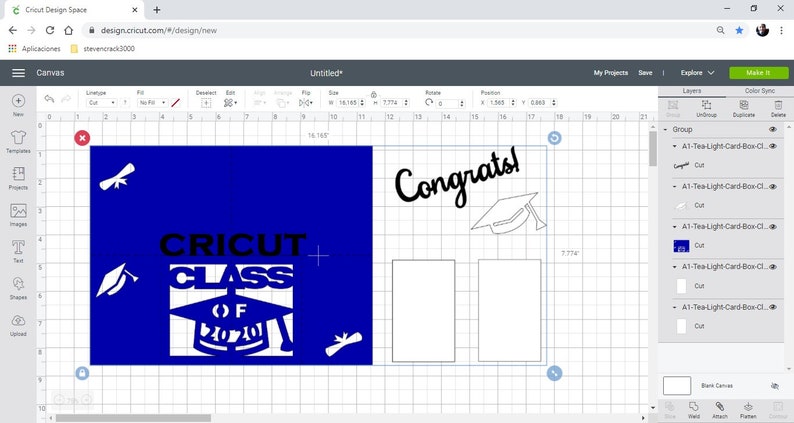
Task: Go back with browser Back button
Action: pyautogui.click(x=13, y=30)
